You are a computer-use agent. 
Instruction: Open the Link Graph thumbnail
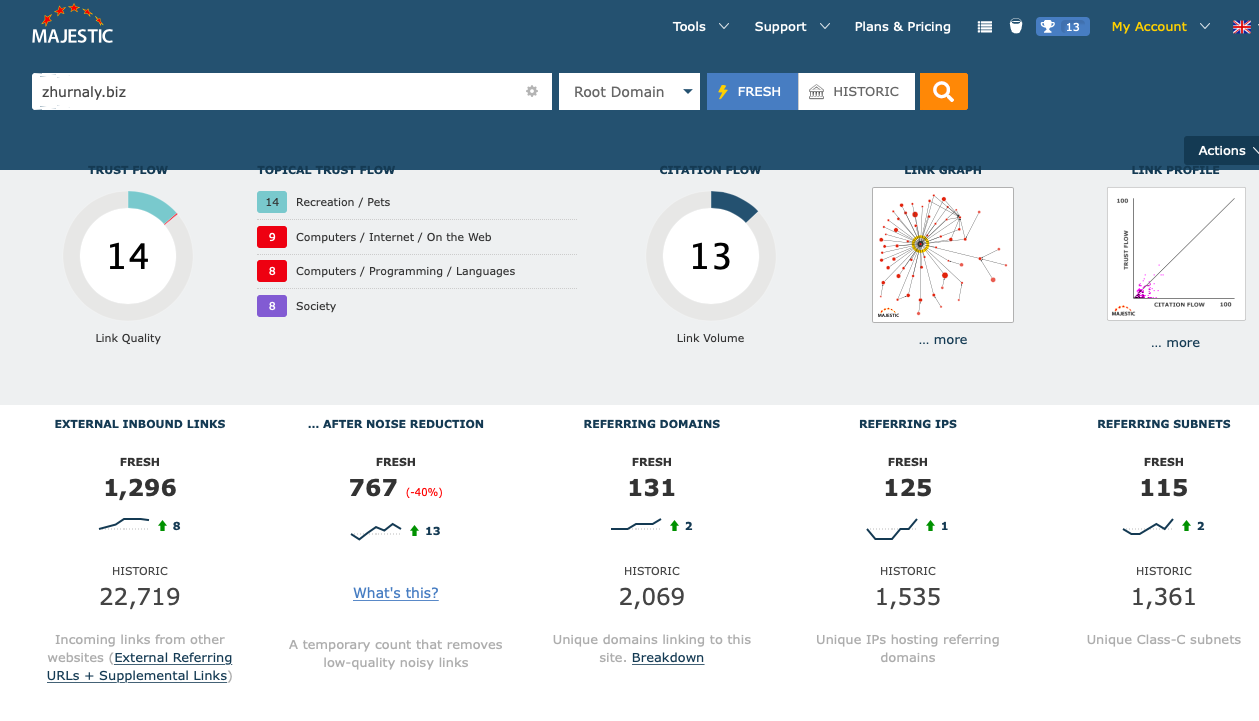point(942,255)
